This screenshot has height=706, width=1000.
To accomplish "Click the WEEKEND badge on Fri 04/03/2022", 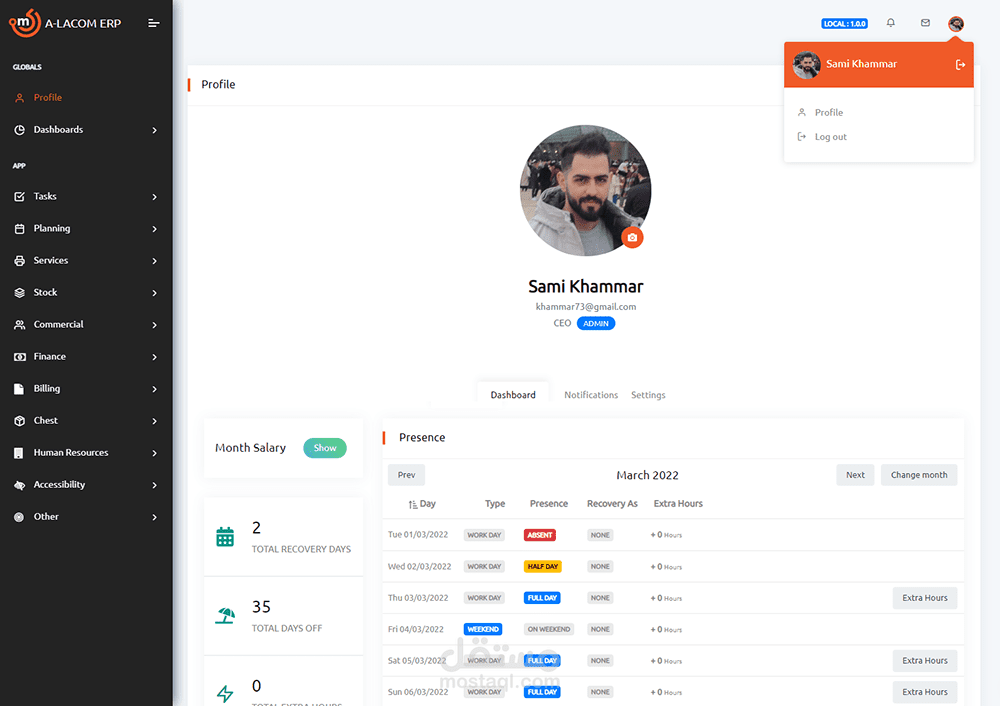I will click(483, 629).
